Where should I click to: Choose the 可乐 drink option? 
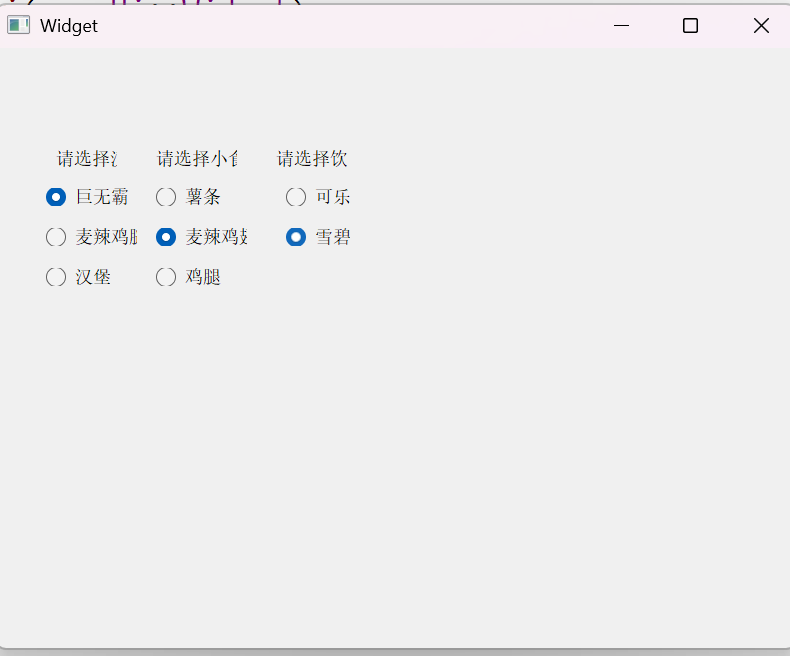317,197
